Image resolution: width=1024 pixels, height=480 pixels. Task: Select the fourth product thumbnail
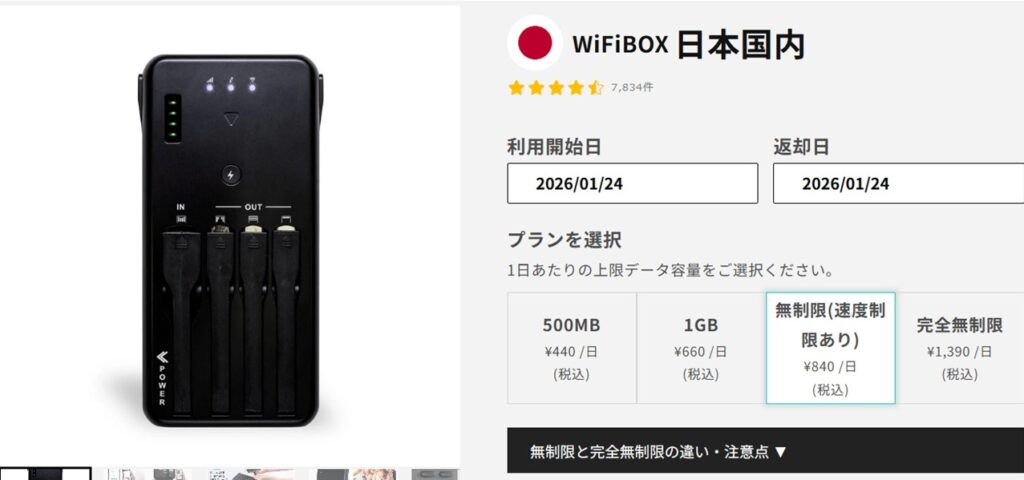(x=356, y=474)
